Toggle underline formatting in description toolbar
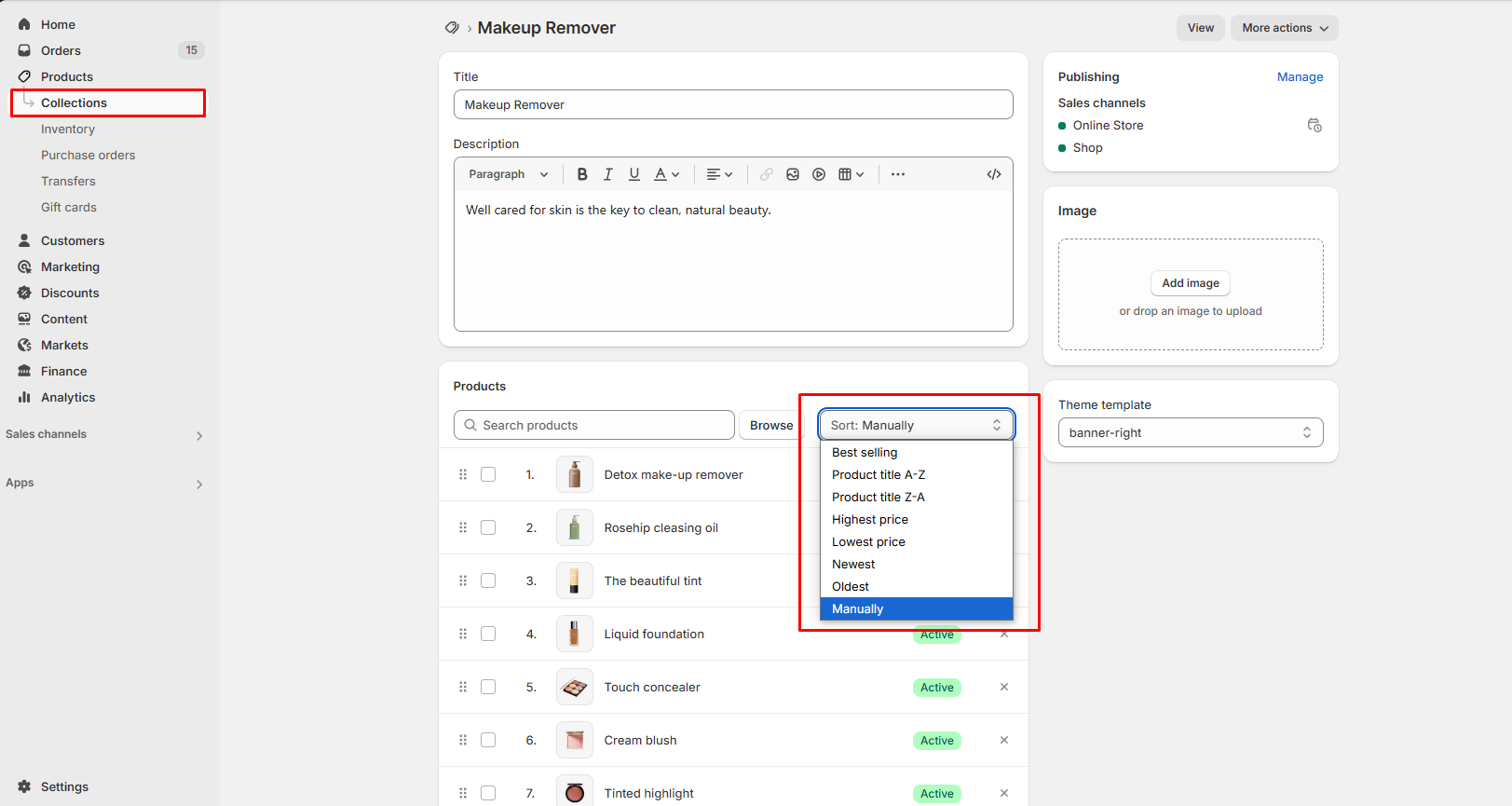This screenshot has width=1512, height=806. tap(634, 174)
